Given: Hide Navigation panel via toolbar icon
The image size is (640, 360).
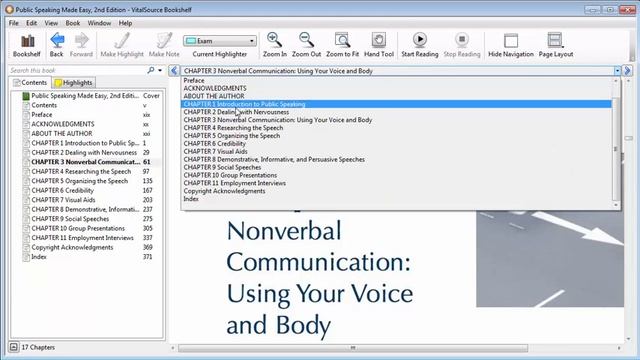Looking at the screenshot, I should click(511, 45).
